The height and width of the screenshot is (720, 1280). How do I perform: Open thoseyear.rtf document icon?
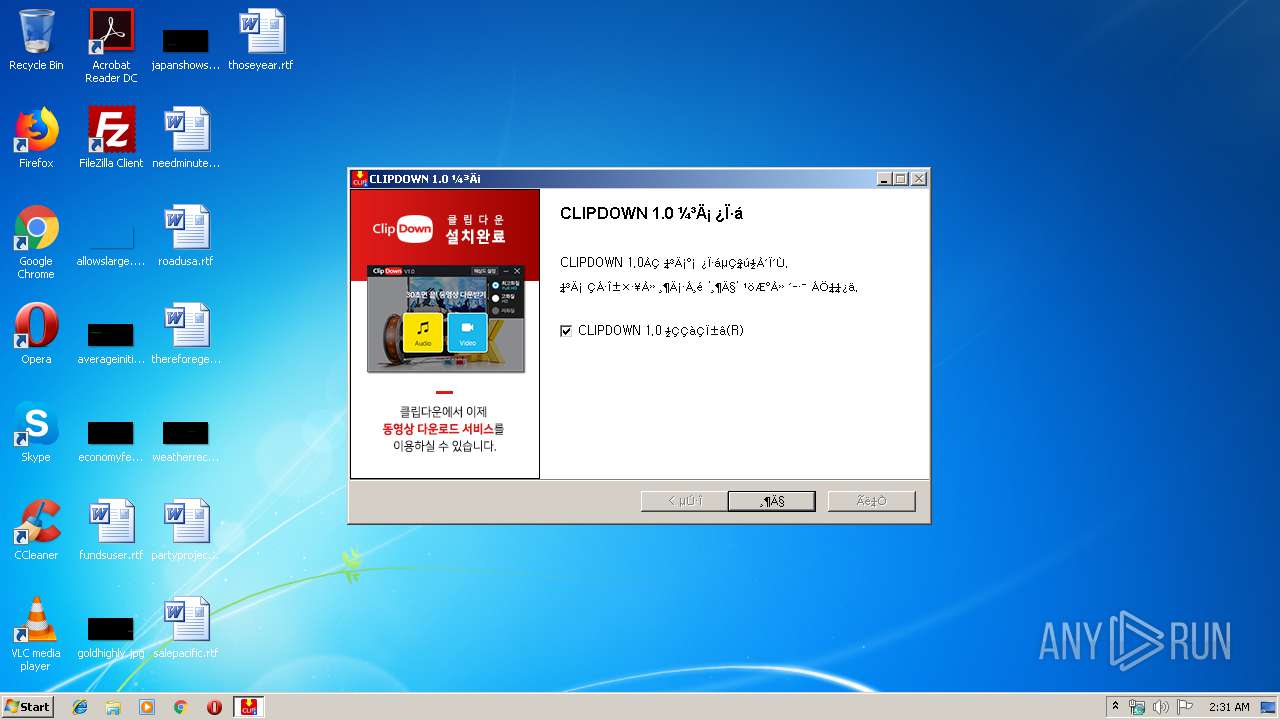tap(261, 40)
